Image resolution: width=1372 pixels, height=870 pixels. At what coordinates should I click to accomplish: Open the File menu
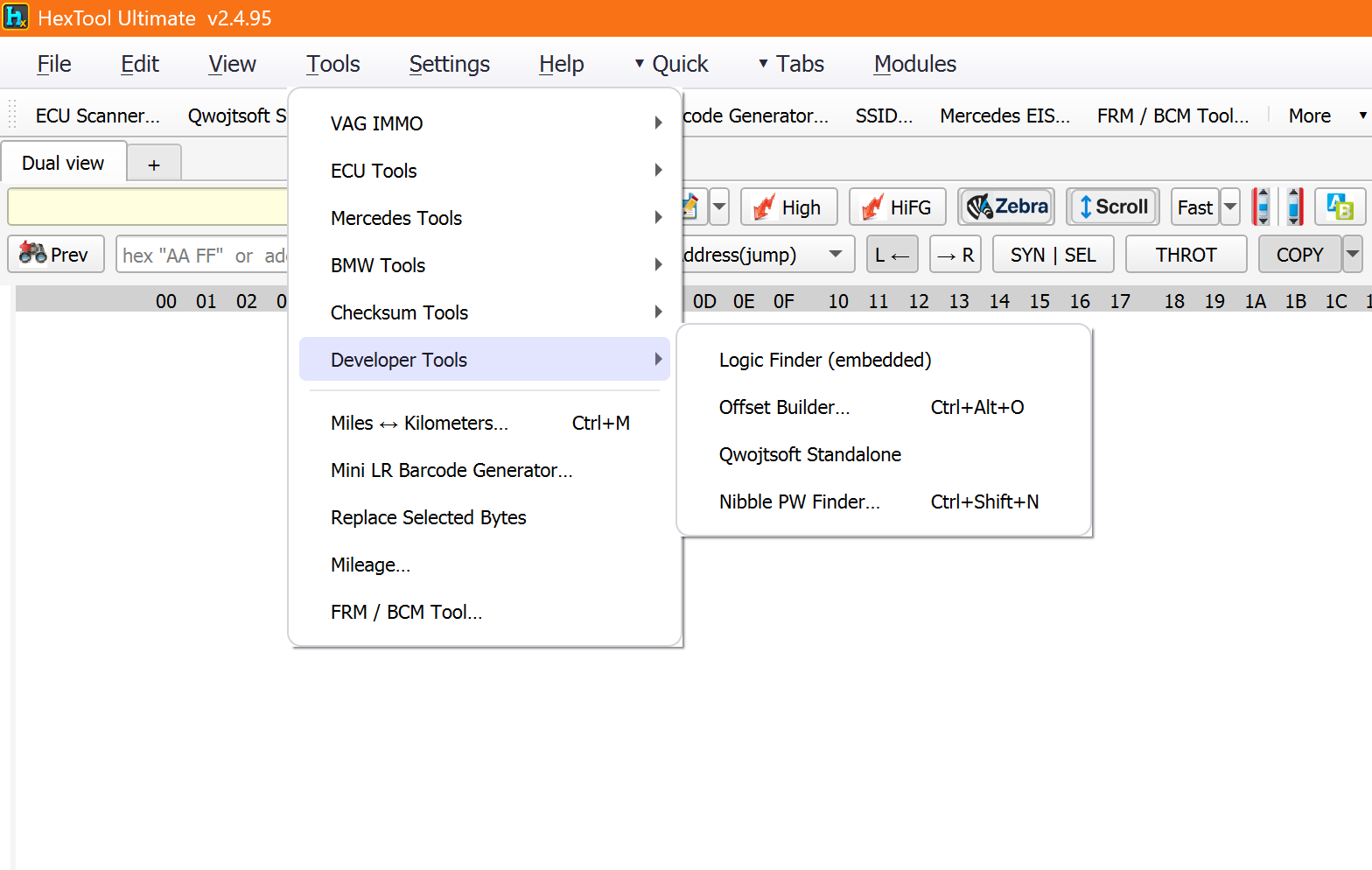tap(54, 64)
